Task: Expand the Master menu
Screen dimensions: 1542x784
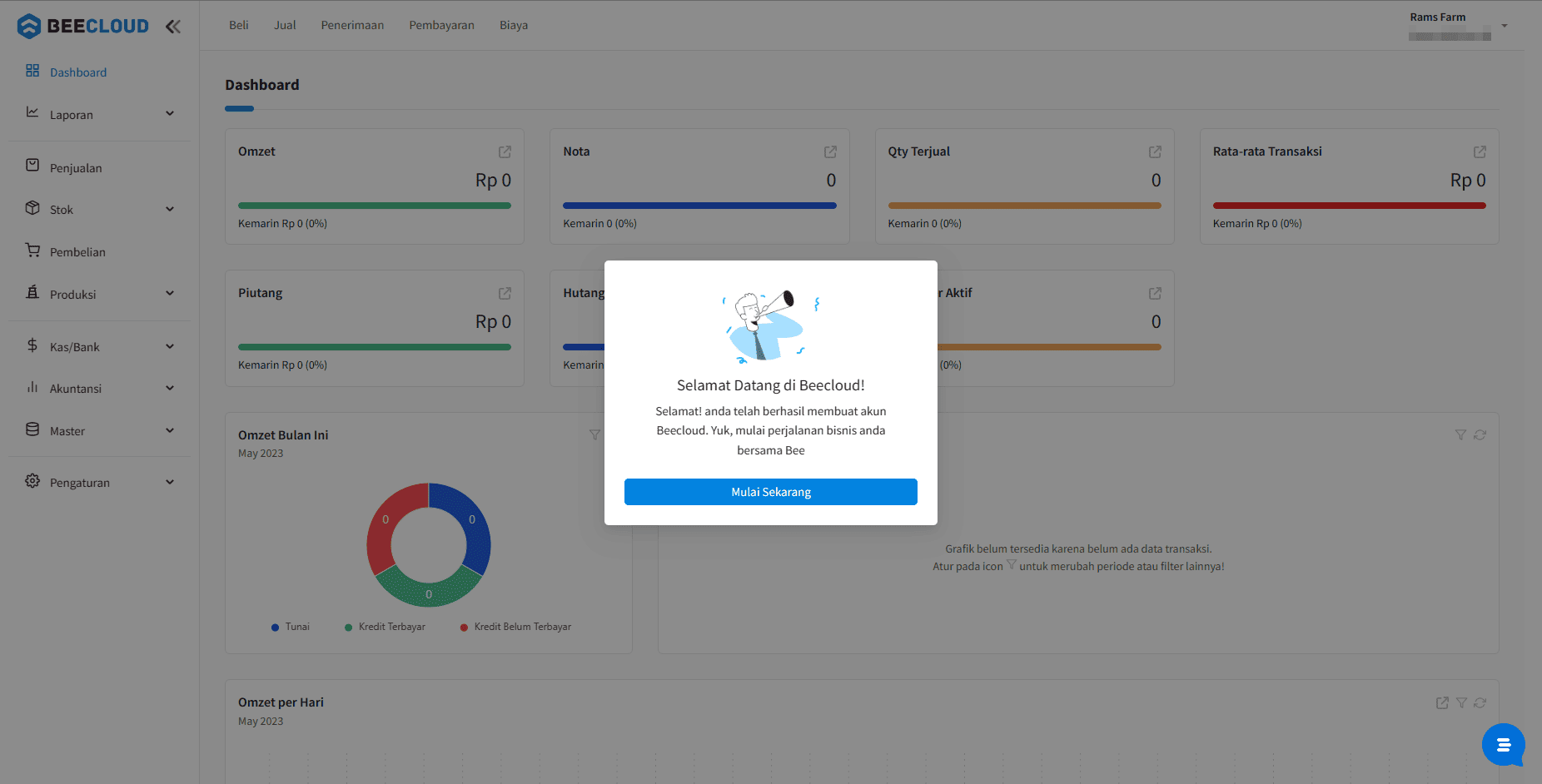Action: pyautogui.click(x=170, y=430)
